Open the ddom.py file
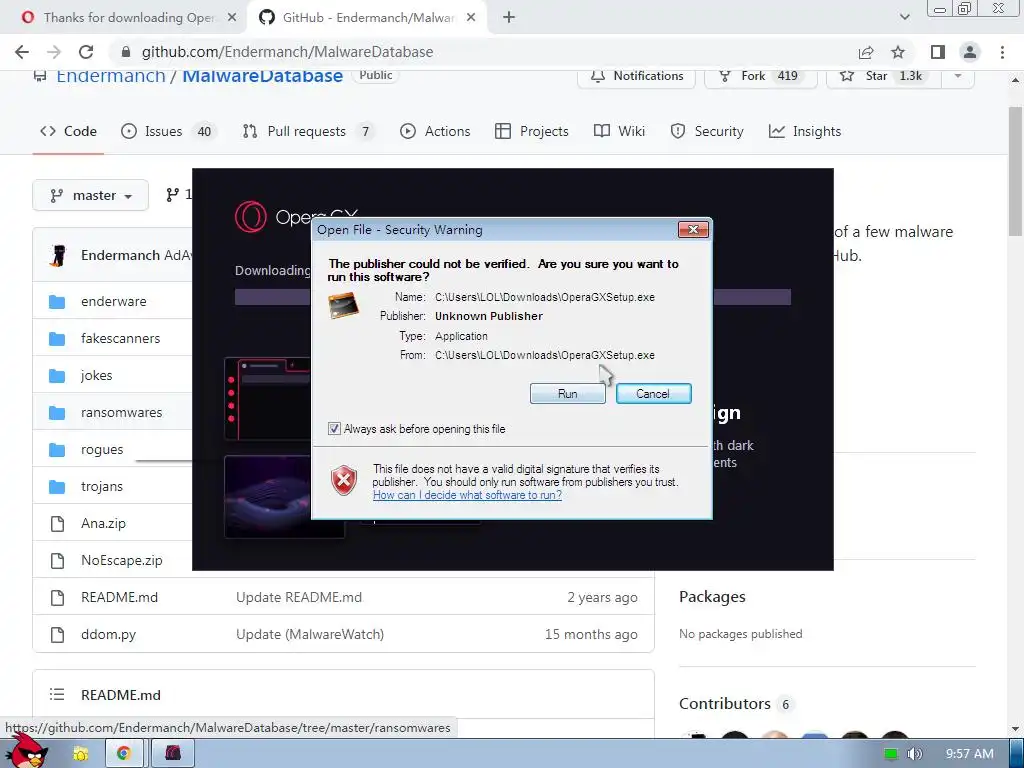This screenshot has width=1024, height=768. pyautogui.click(x=108, y=635)
